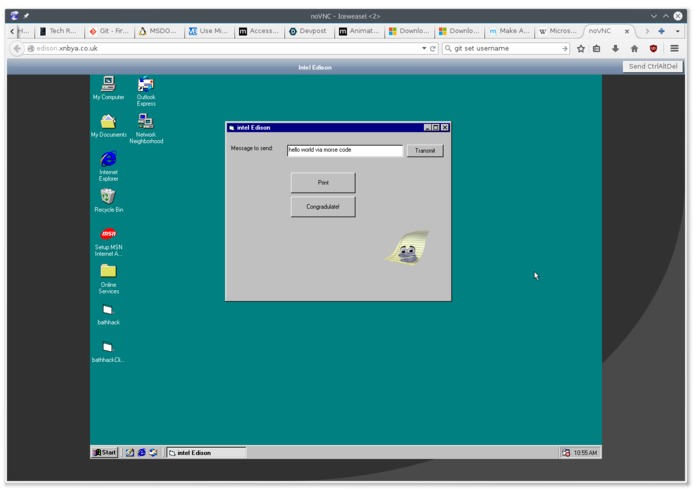Reload the page with refresh icon

tap(433, 49)
